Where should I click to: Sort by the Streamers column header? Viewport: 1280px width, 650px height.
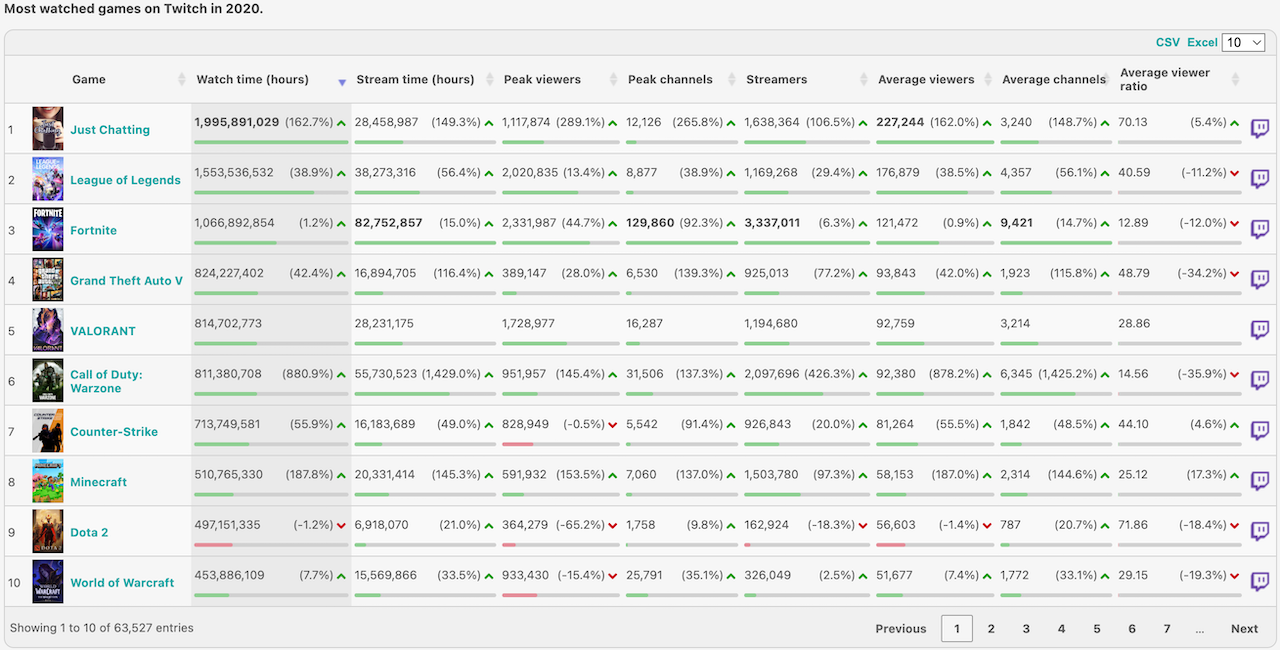[x=776, y=80]
